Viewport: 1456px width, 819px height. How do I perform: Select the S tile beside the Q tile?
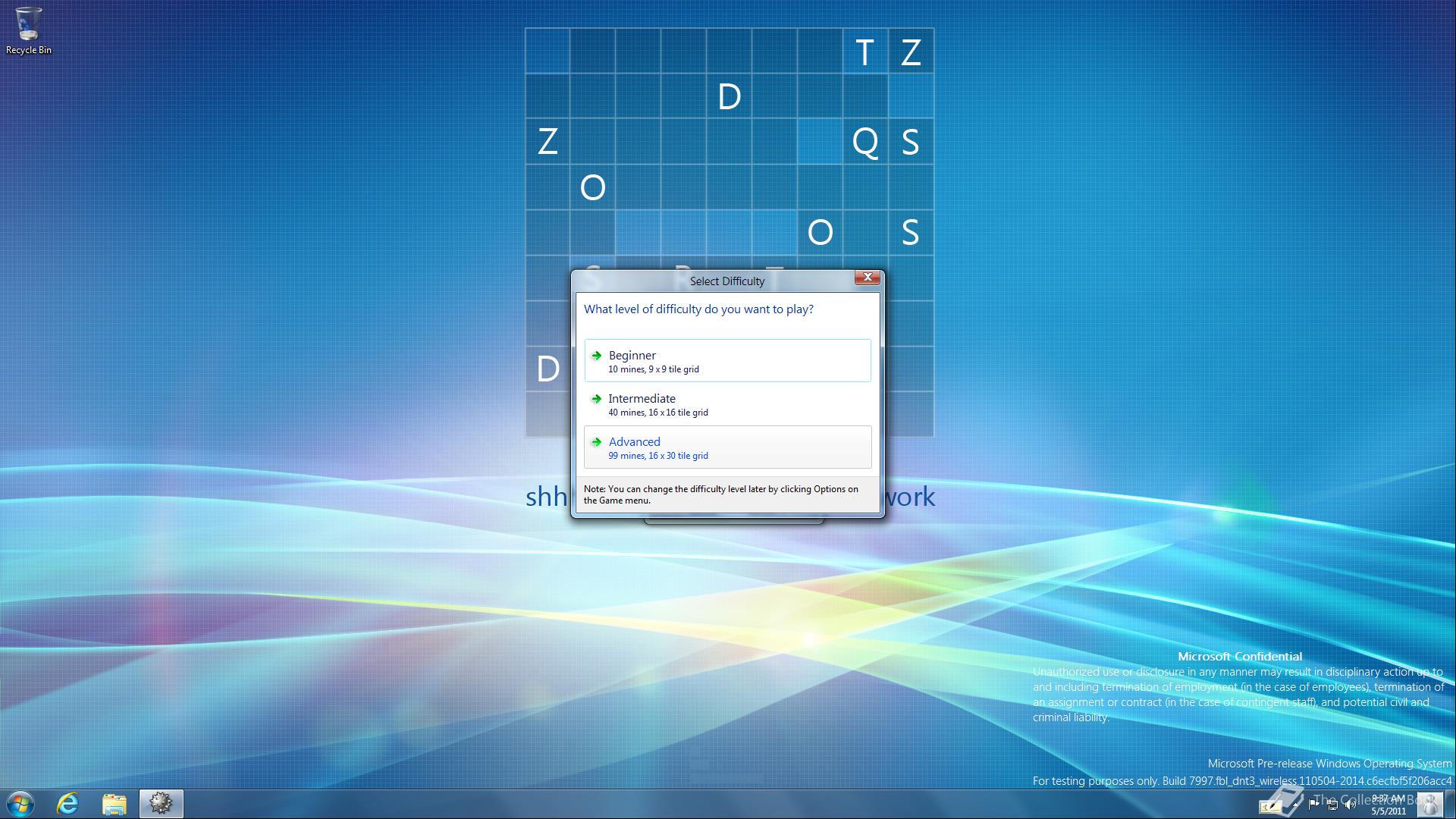click(910, 142)
